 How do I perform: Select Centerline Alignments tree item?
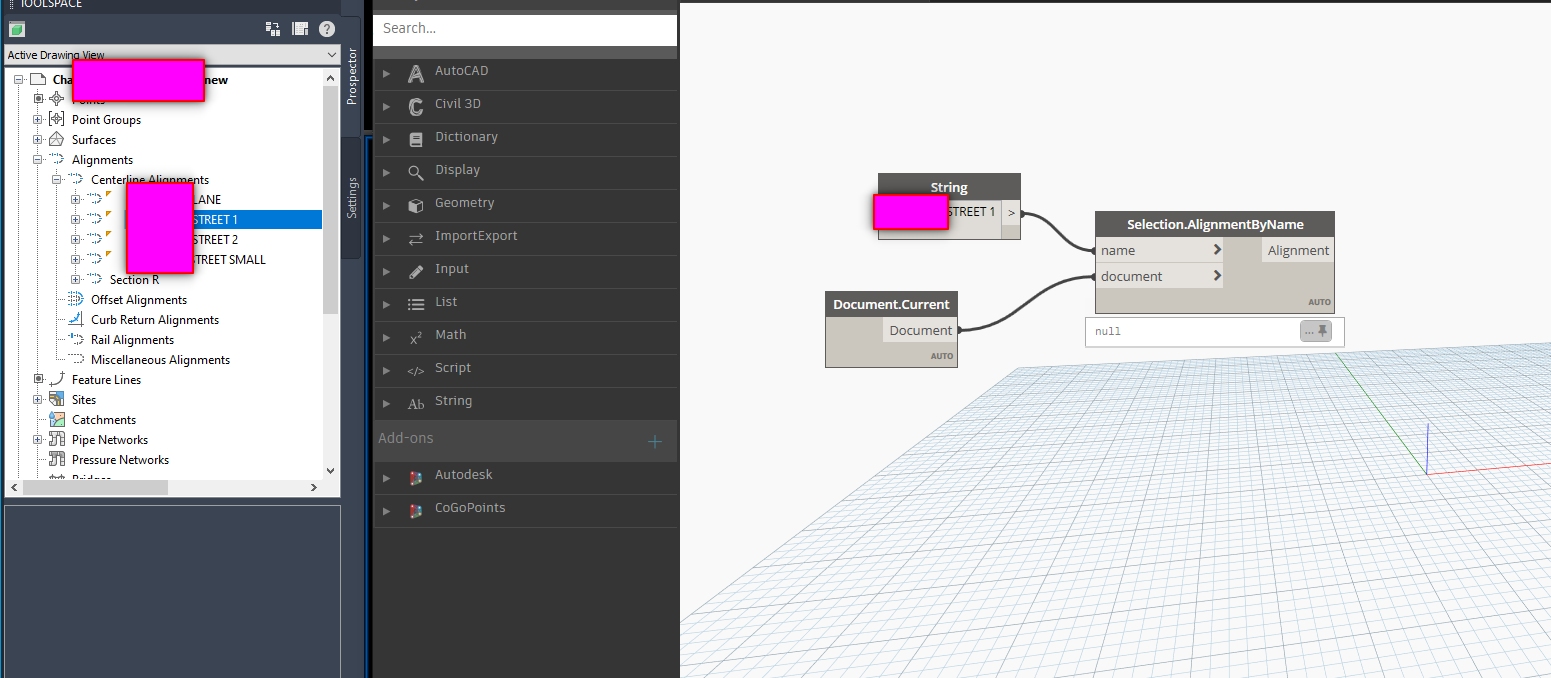[150, 180]
